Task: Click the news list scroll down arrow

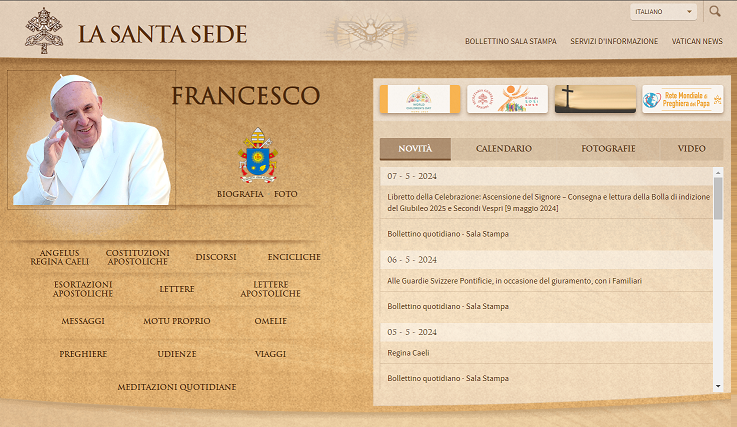Action: coord(718,386)
